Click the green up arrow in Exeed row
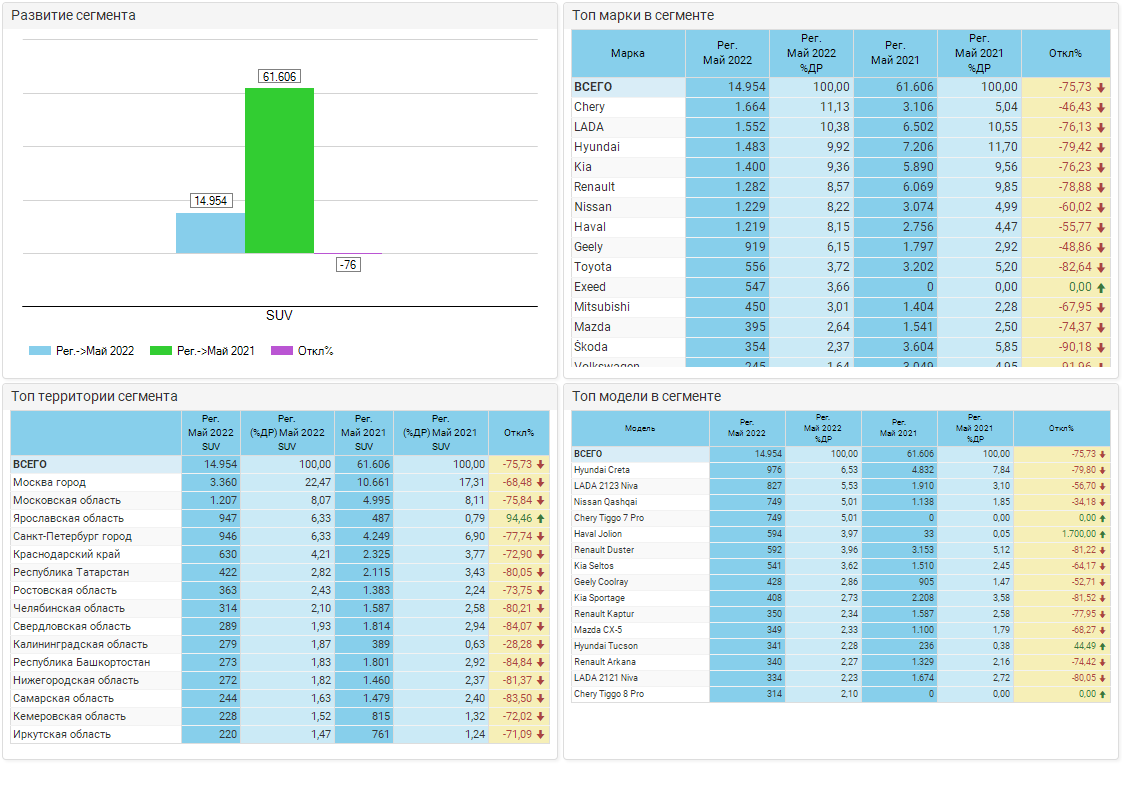The image size is (1122, 793). (1101, 288)
